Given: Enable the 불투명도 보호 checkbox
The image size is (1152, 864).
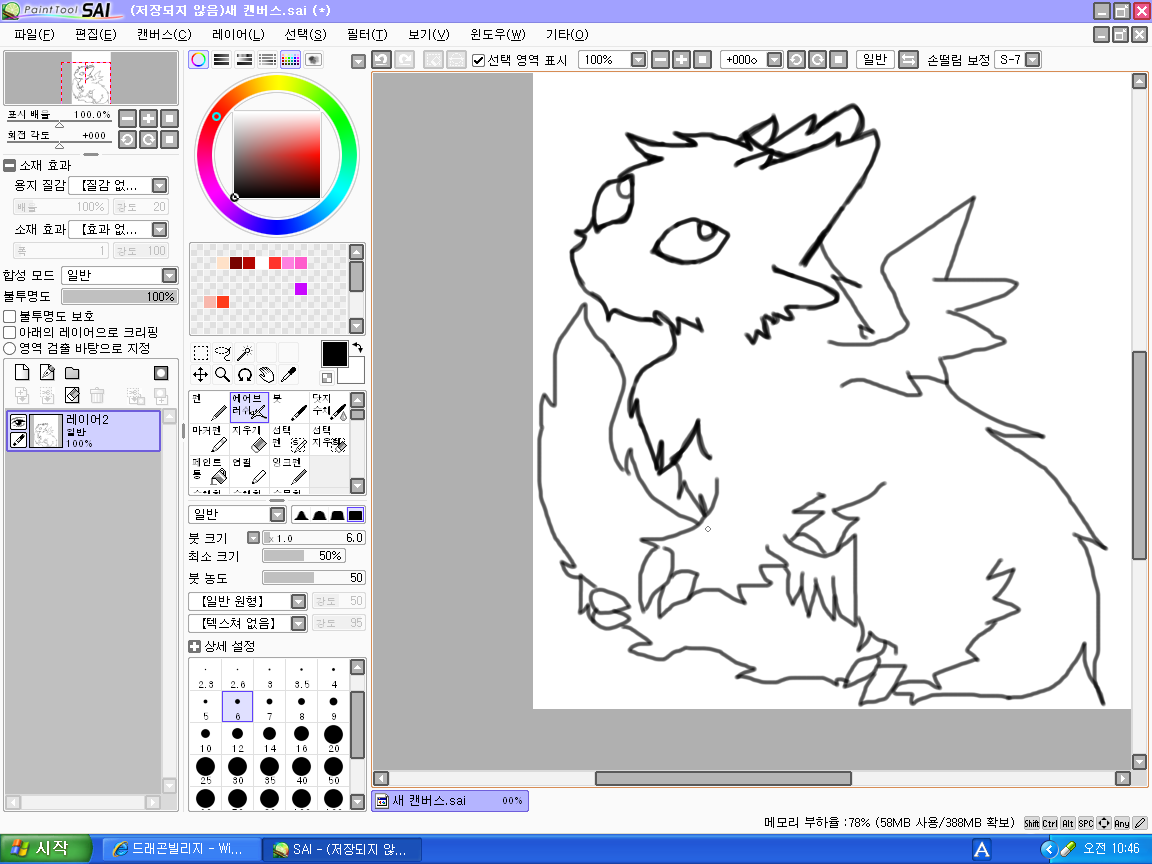Looking at the screenshot, I should 10,316.
